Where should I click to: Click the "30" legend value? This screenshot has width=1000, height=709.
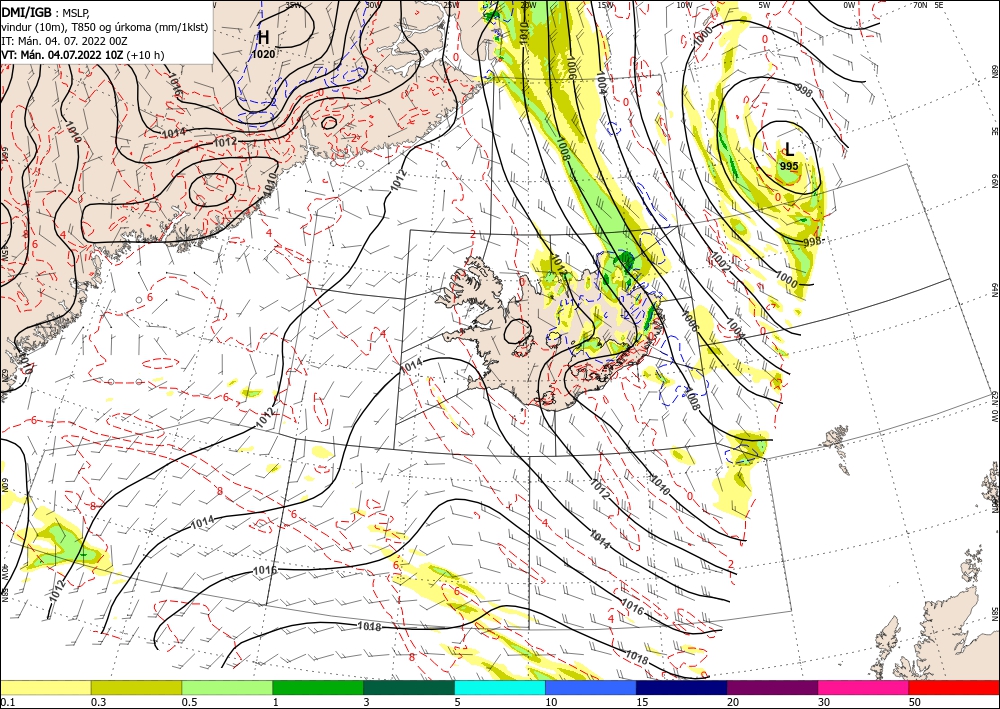click(824, 702)
